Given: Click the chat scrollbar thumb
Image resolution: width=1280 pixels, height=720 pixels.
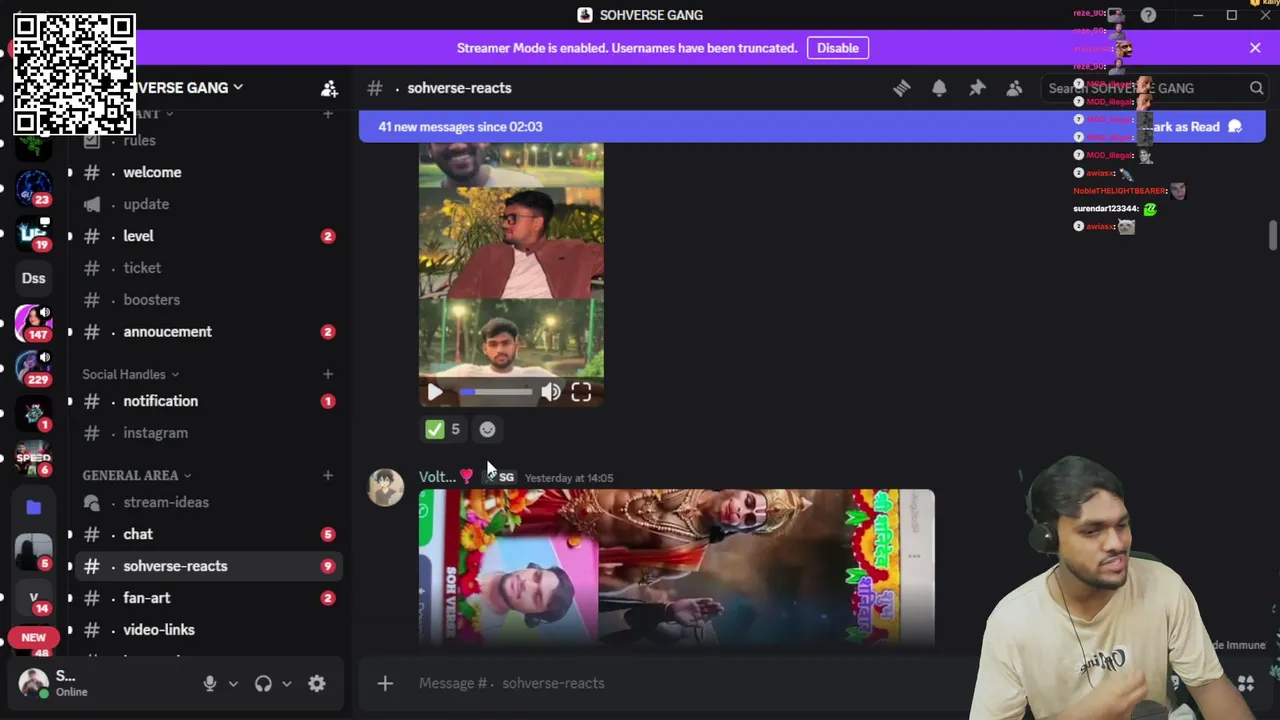Looking at the screenshot, I should [1272, 236].
